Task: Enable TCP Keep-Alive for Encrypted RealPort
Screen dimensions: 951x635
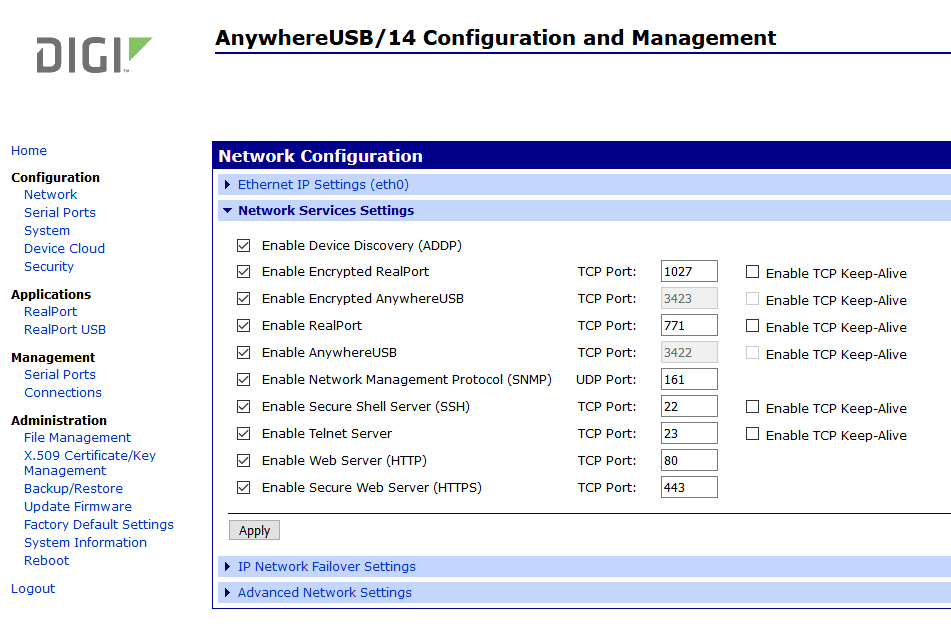Action: (x=752, y=272)
